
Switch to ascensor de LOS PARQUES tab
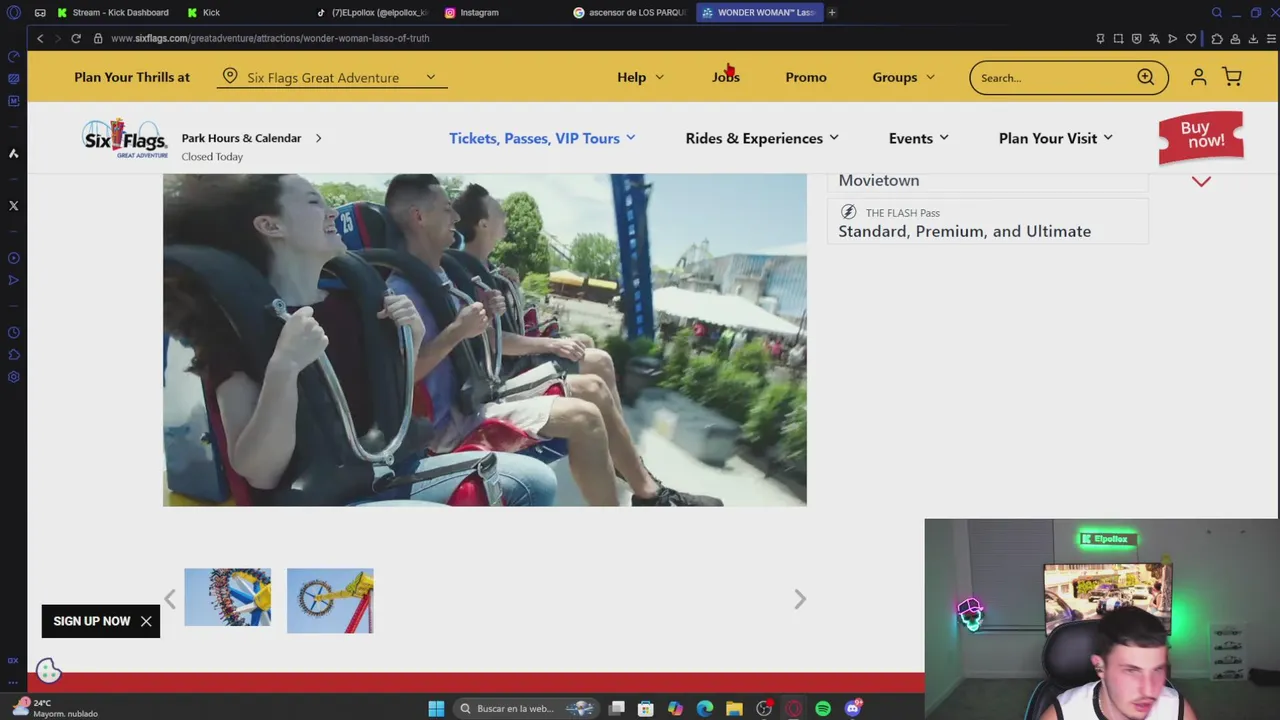click(630, 13)
